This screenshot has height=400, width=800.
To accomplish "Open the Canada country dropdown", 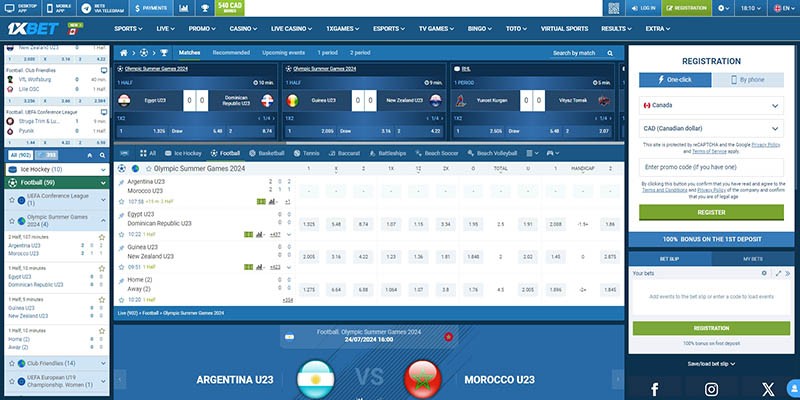I will pyautogui.click(x=711, y=106).
